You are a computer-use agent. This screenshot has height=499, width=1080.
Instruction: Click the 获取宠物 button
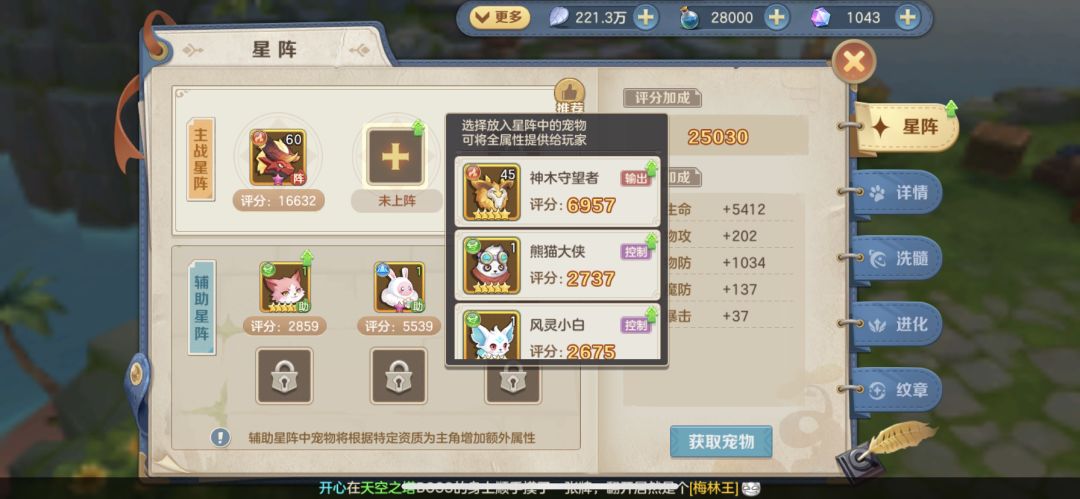pos(721,442)
